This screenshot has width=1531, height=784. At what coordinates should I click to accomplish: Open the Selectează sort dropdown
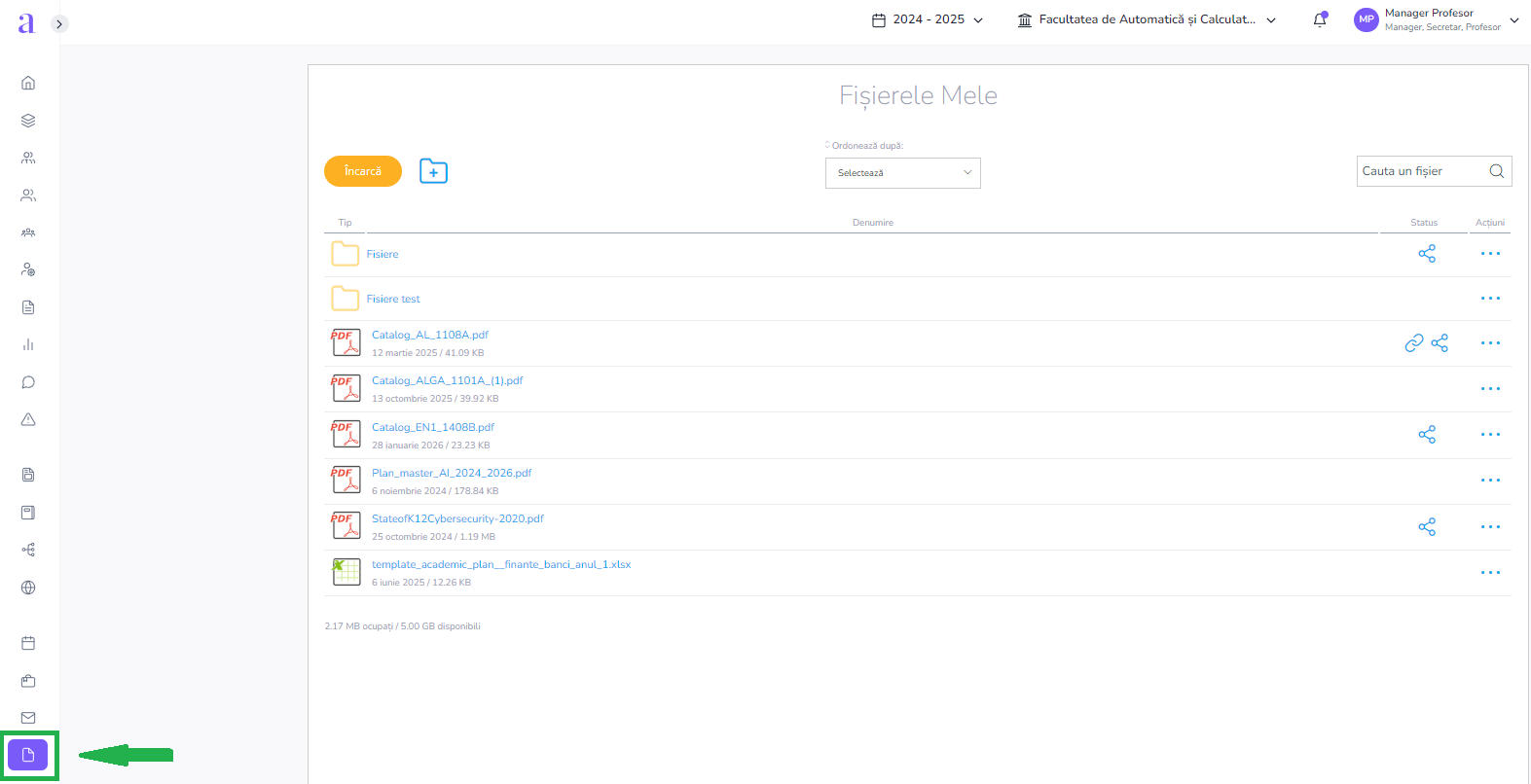tap(902, 173)
